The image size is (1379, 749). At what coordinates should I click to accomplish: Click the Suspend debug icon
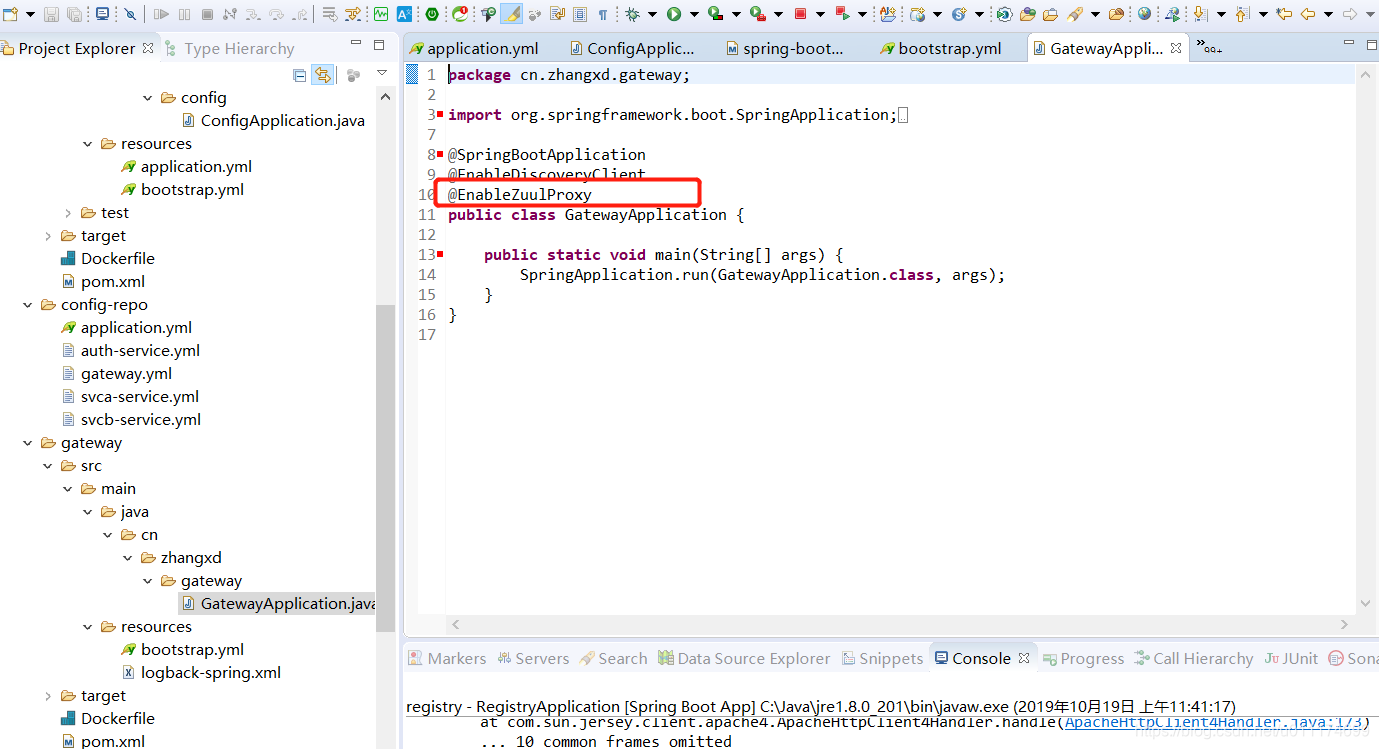(x=184, y=14)
